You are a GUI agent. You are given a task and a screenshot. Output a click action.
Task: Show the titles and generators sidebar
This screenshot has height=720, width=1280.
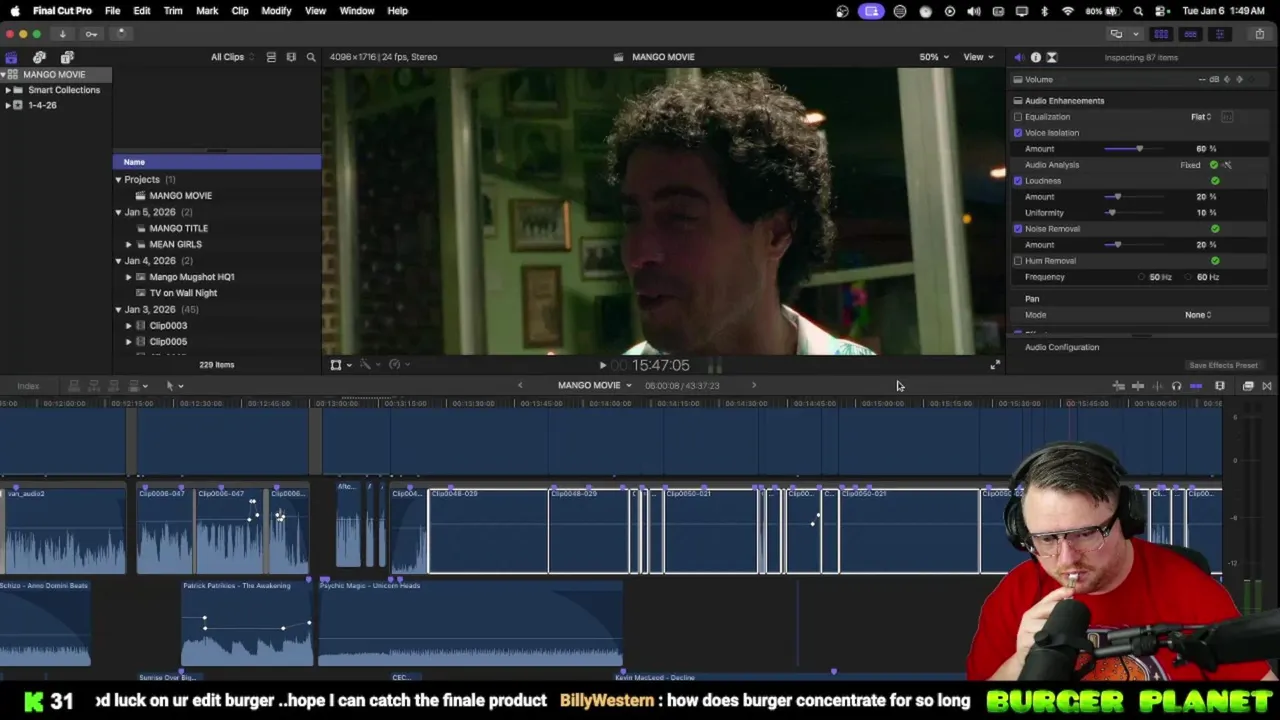pos(67,57)
